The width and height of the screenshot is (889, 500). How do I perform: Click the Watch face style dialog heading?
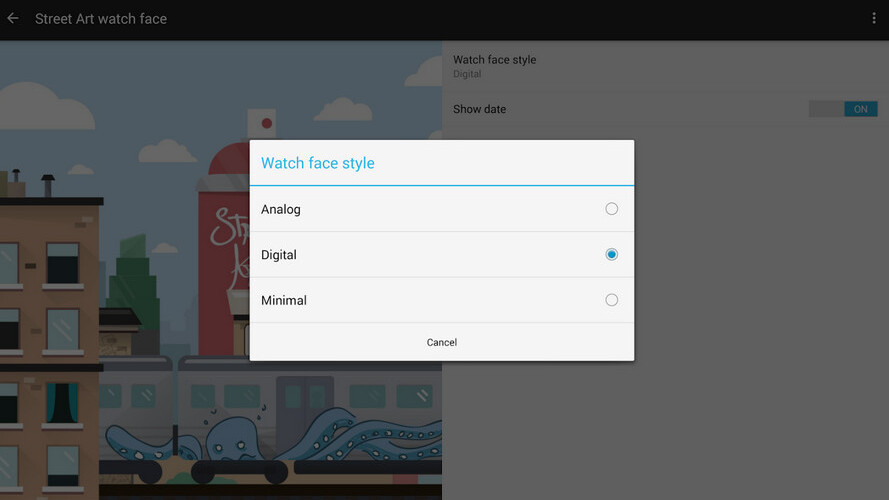[318, 163]
